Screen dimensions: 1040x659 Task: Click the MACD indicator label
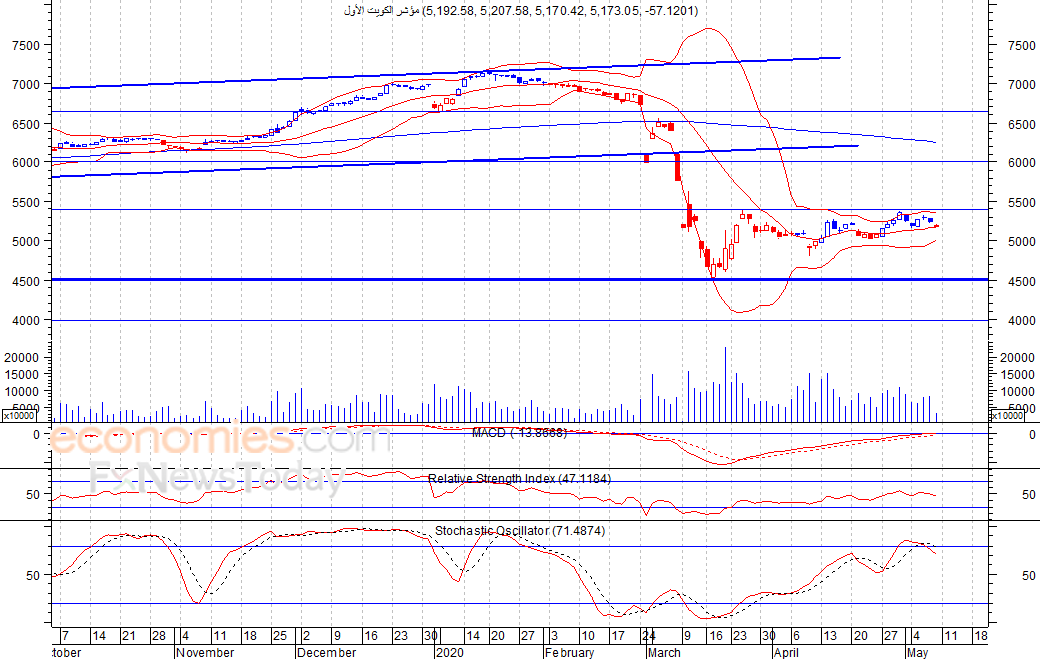pos(519,433)
